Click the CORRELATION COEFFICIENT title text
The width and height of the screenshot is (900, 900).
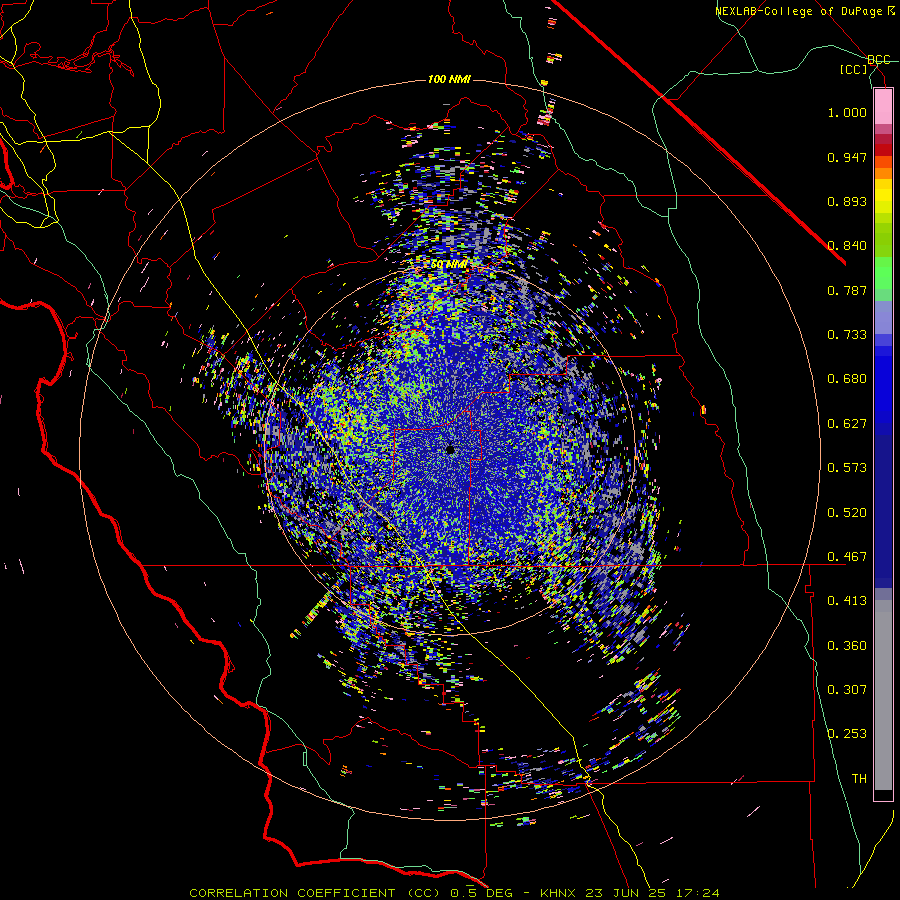(x=292, y=893)
